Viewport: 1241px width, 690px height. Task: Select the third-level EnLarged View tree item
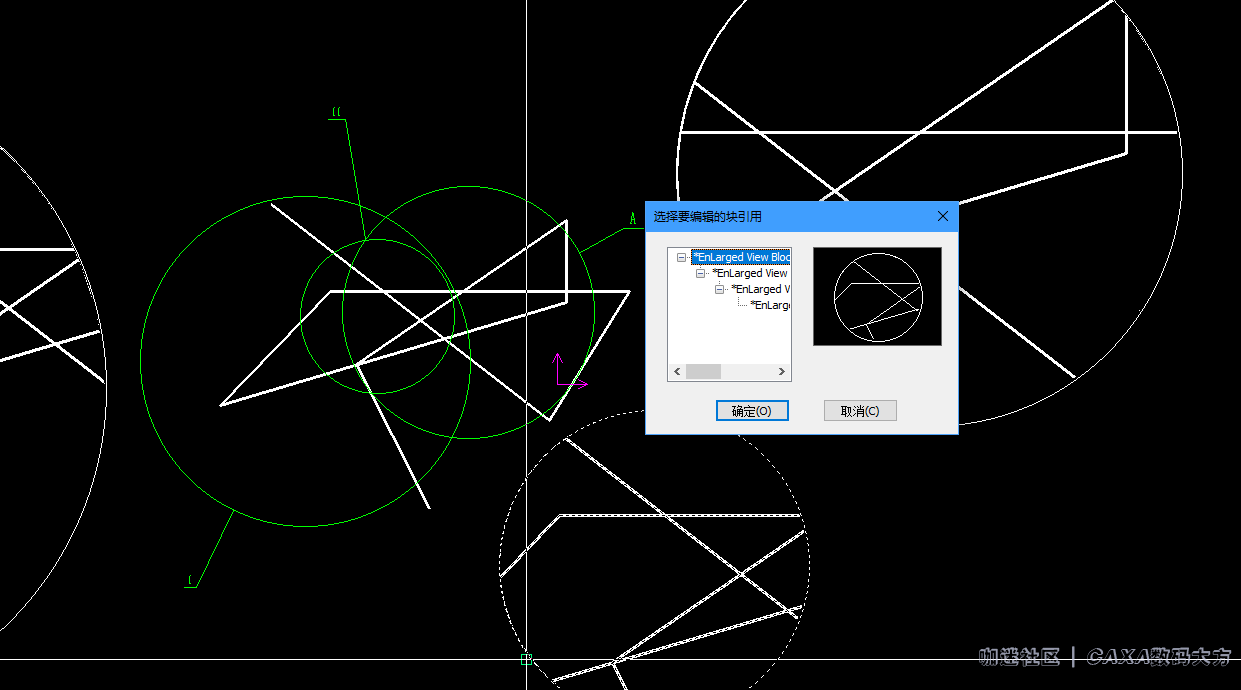point(760,289)
